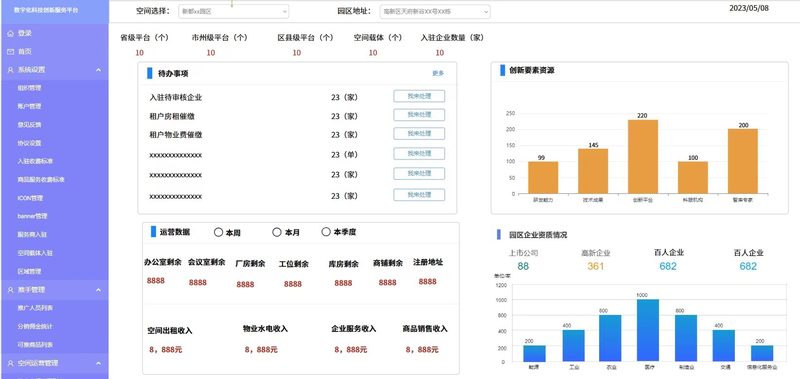Click the 200 bar for 智库专家
Image resolution: width=800 pixels, height=379 pixels.
click(x=743, y=161)
